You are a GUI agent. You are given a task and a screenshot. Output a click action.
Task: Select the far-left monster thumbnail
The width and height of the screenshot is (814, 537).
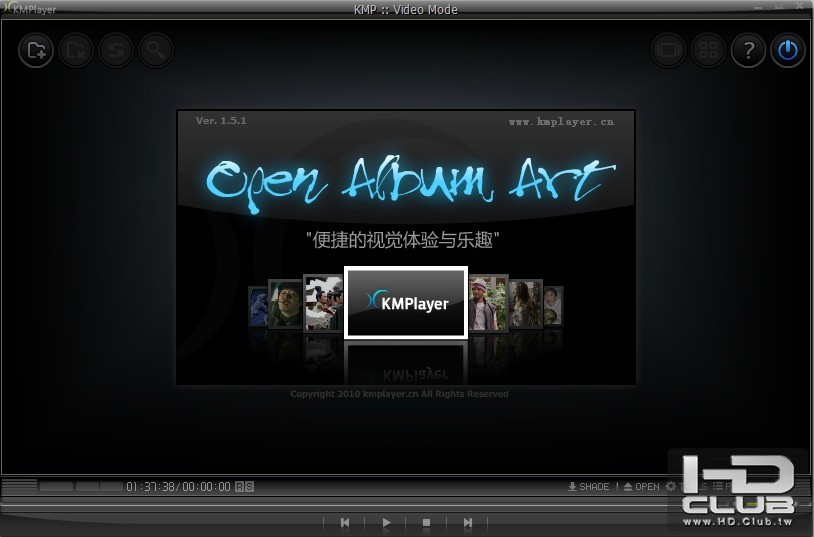click(258, 306)
